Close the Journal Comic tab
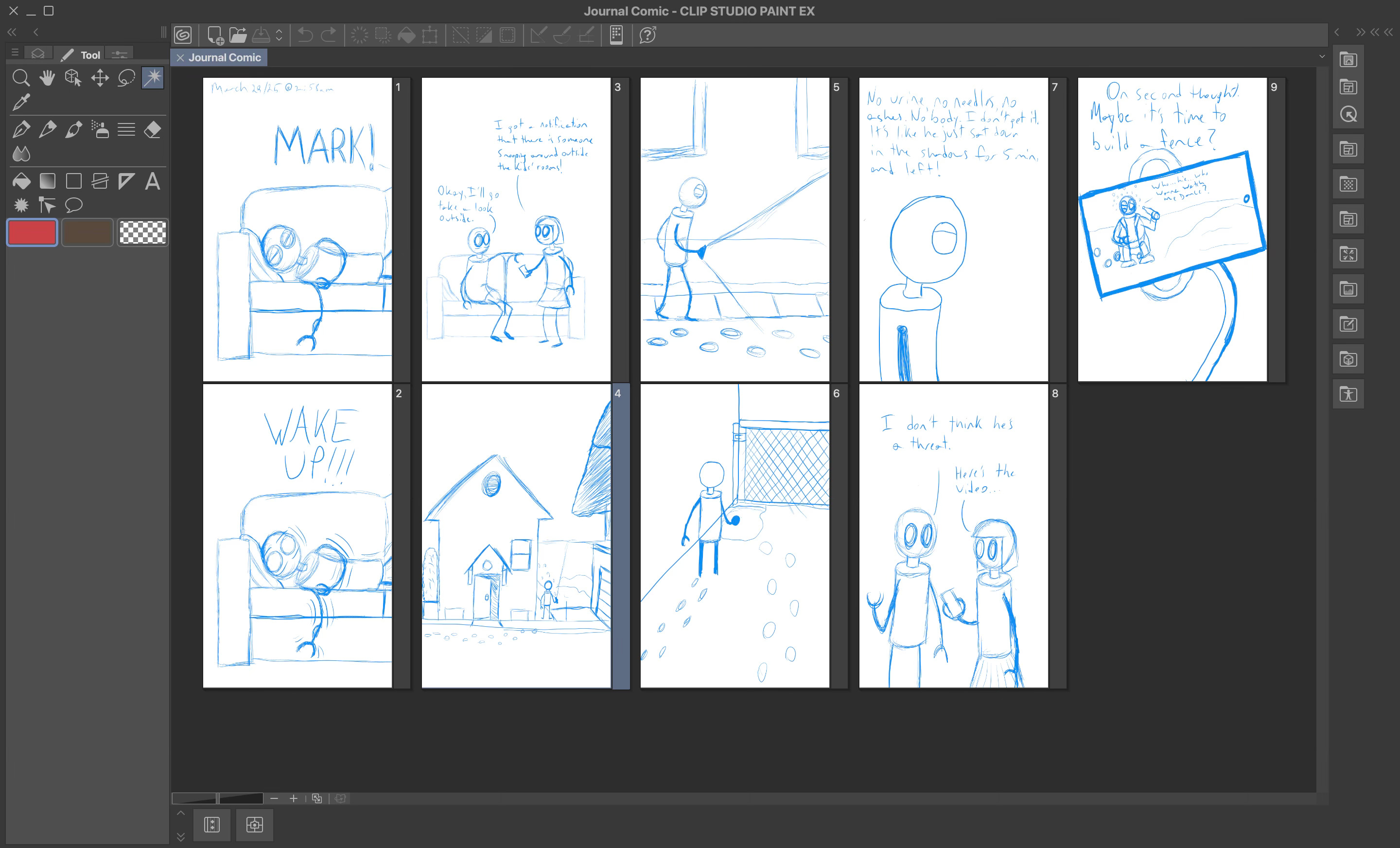This screenshot has height=848, width=1400. [x=180, y=57]
